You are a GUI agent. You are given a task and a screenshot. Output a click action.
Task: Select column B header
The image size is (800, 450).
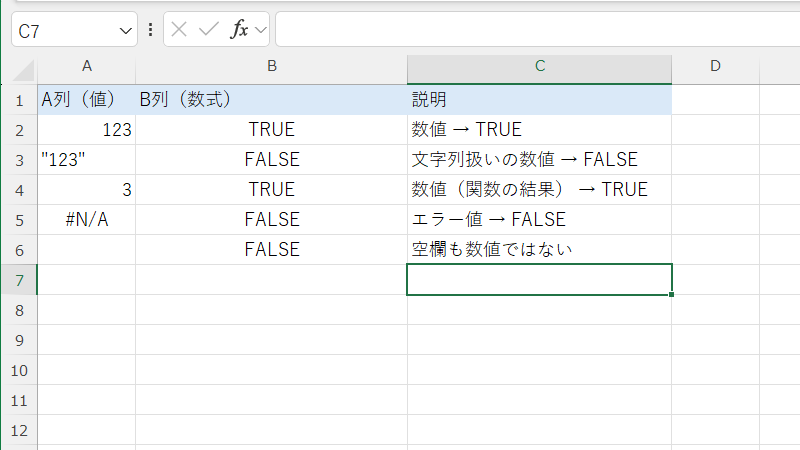(x=271, y=67)
